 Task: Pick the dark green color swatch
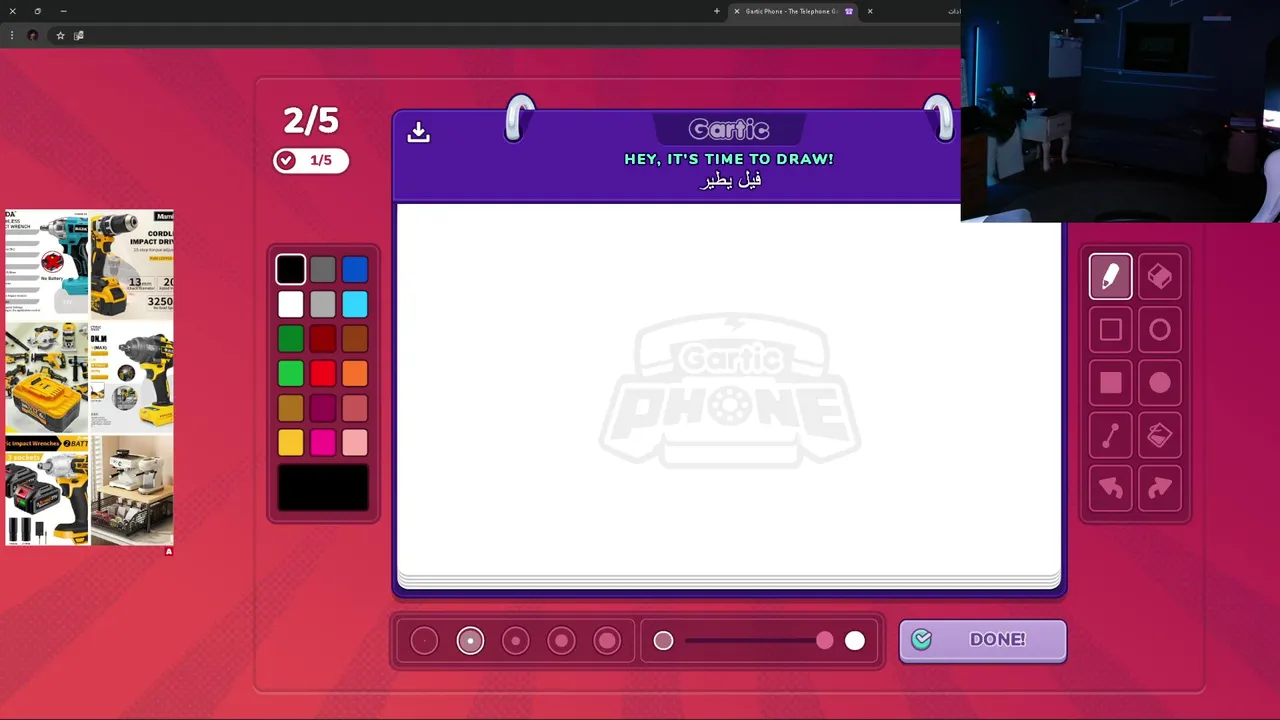pos(291,339)
